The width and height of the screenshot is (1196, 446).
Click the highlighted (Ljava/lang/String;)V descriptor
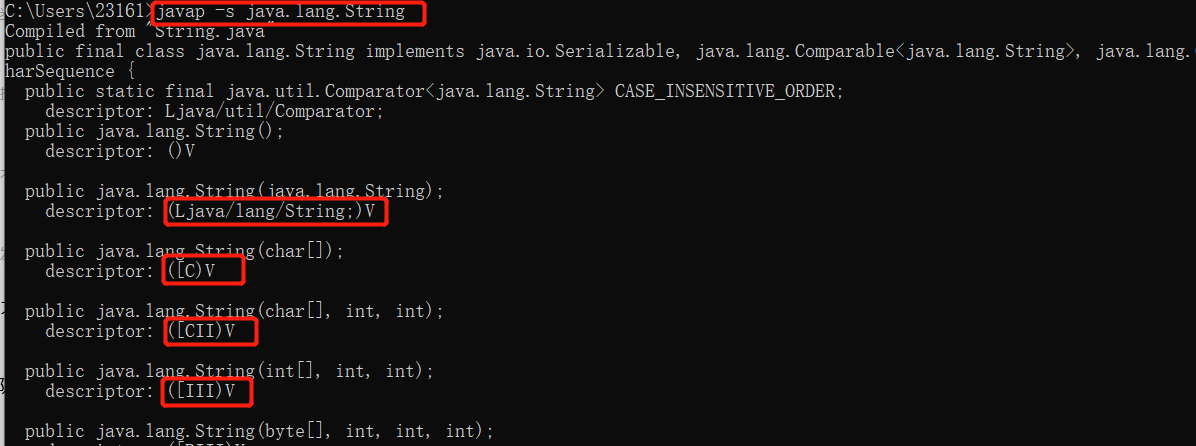click(x=272, y=212)
